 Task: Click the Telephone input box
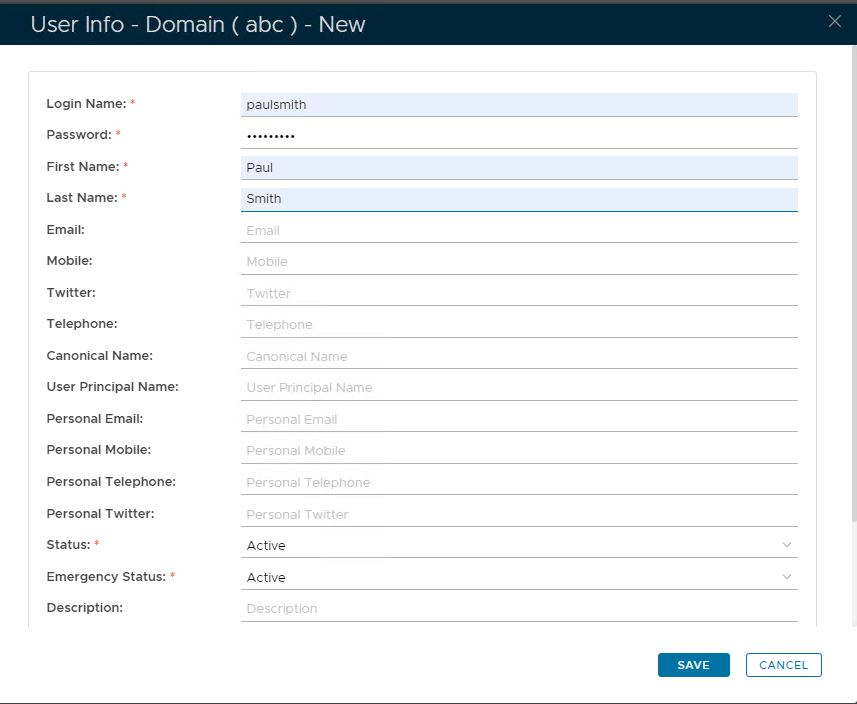click(x=518, y=325)
